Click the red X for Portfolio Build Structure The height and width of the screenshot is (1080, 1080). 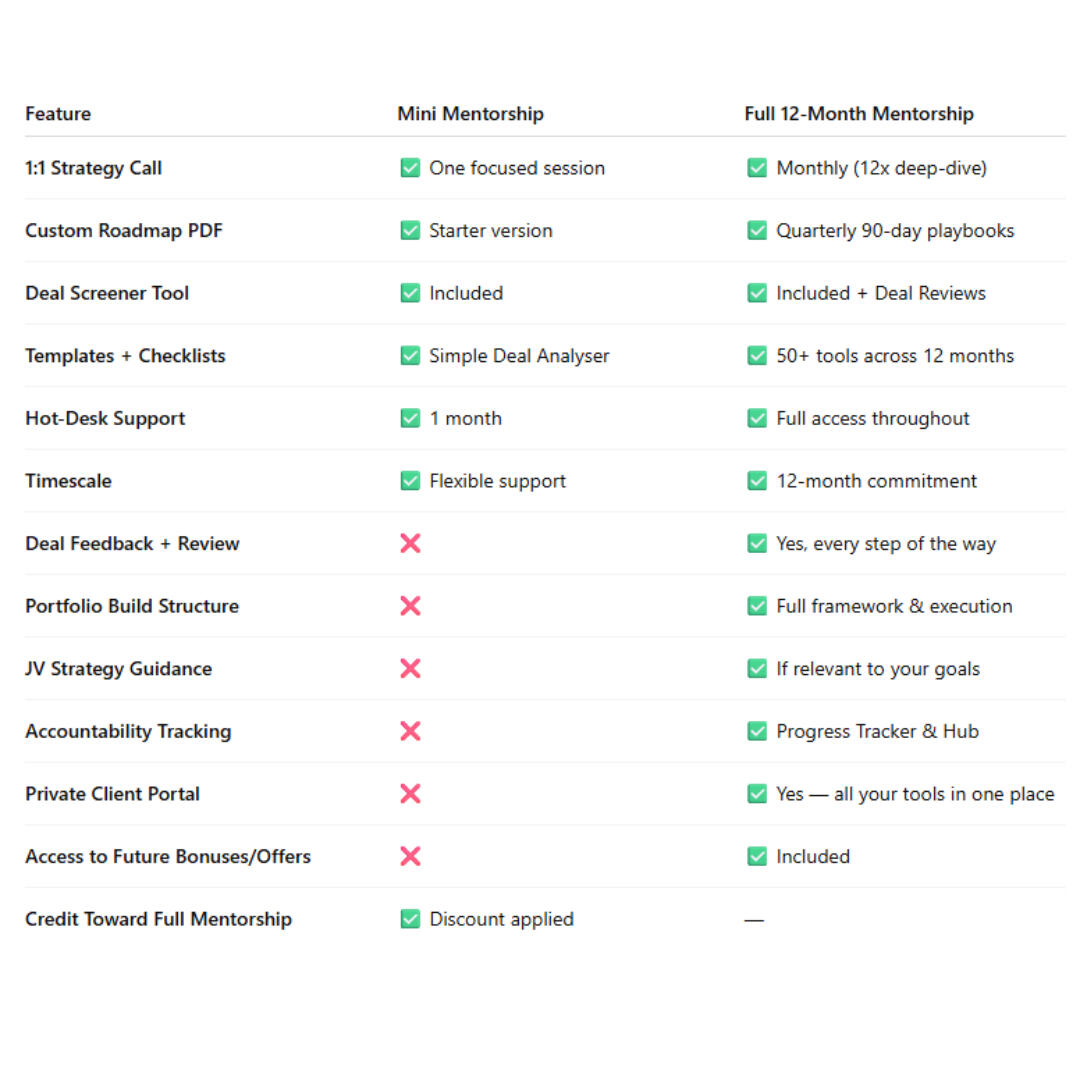410,606
